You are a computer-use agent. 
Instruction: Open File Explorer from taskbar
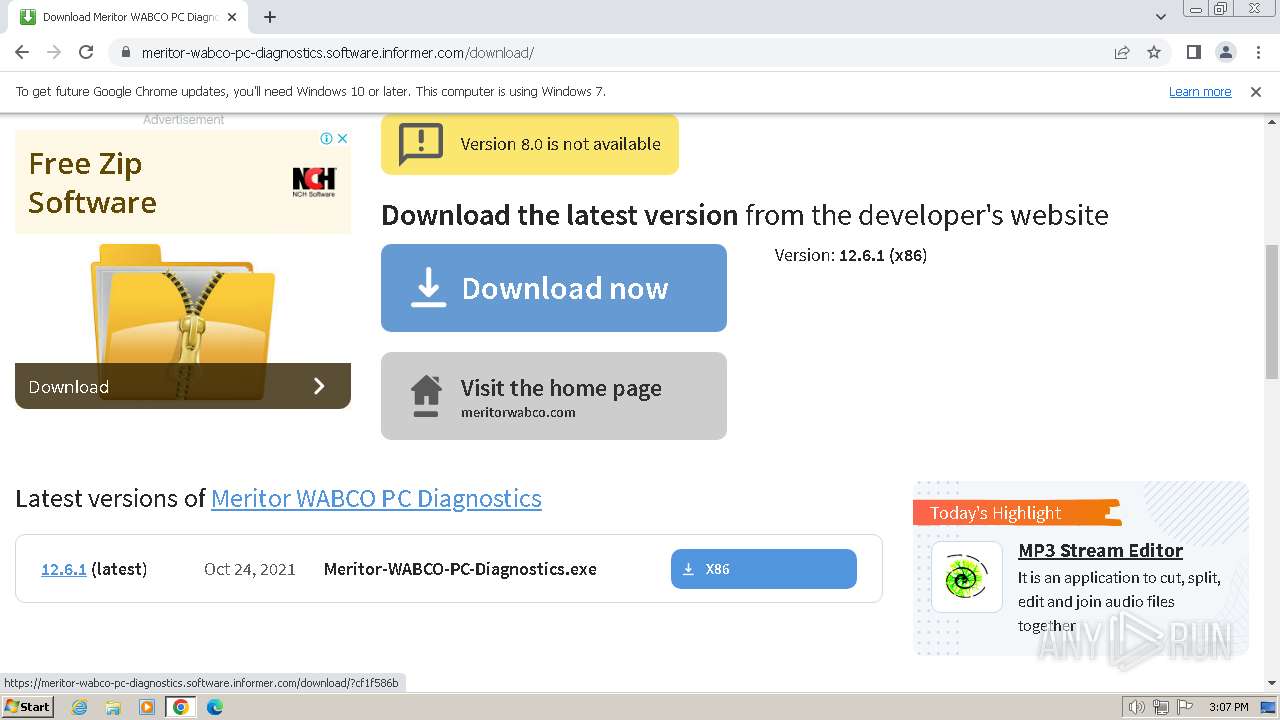pyautogui.click(x=113, y=707)
